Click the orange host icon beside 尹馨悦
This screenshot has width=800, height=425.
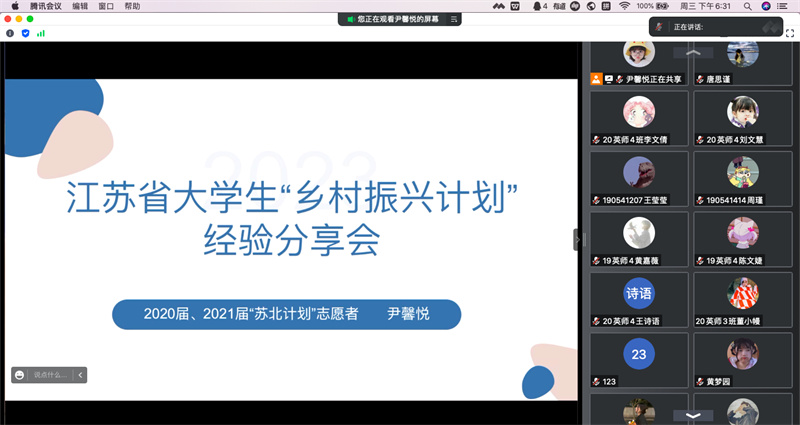point(596,78)
